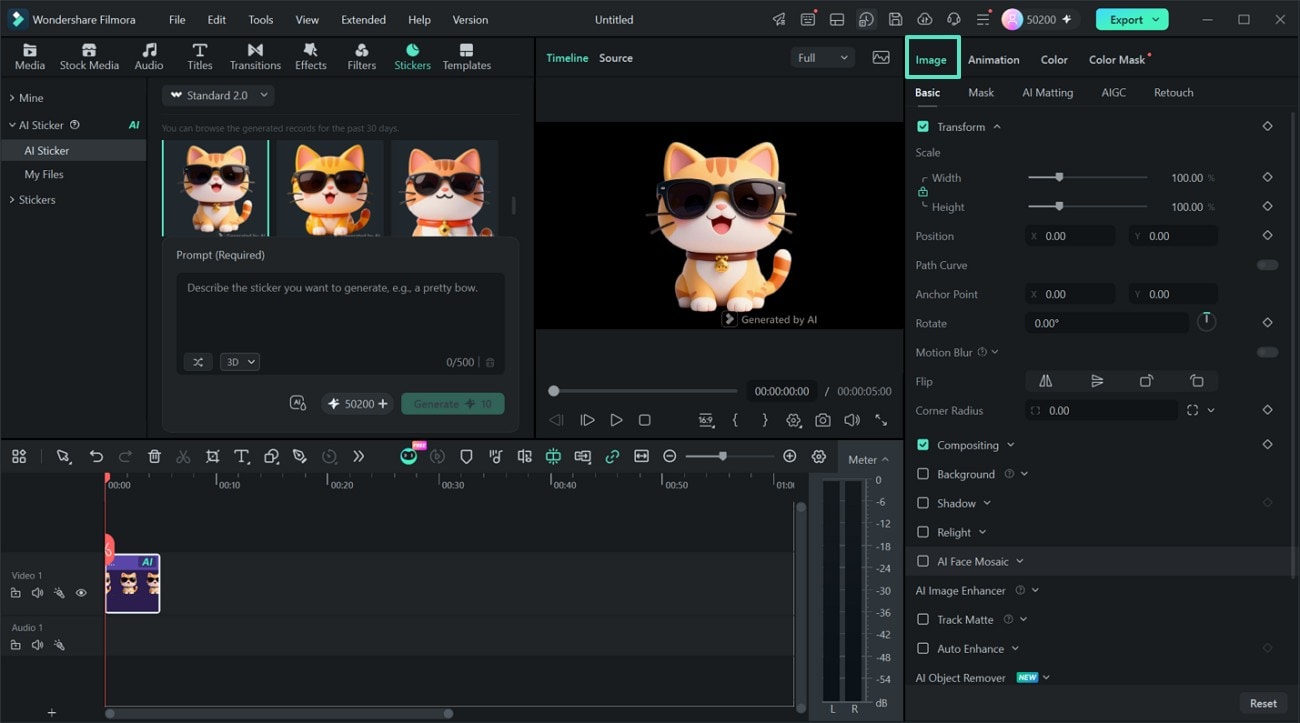Image resolution: width=1300 pixels, height=723 pixels.
Task: Click the shuffle prompt icon
Action: (x=198, y=362)
